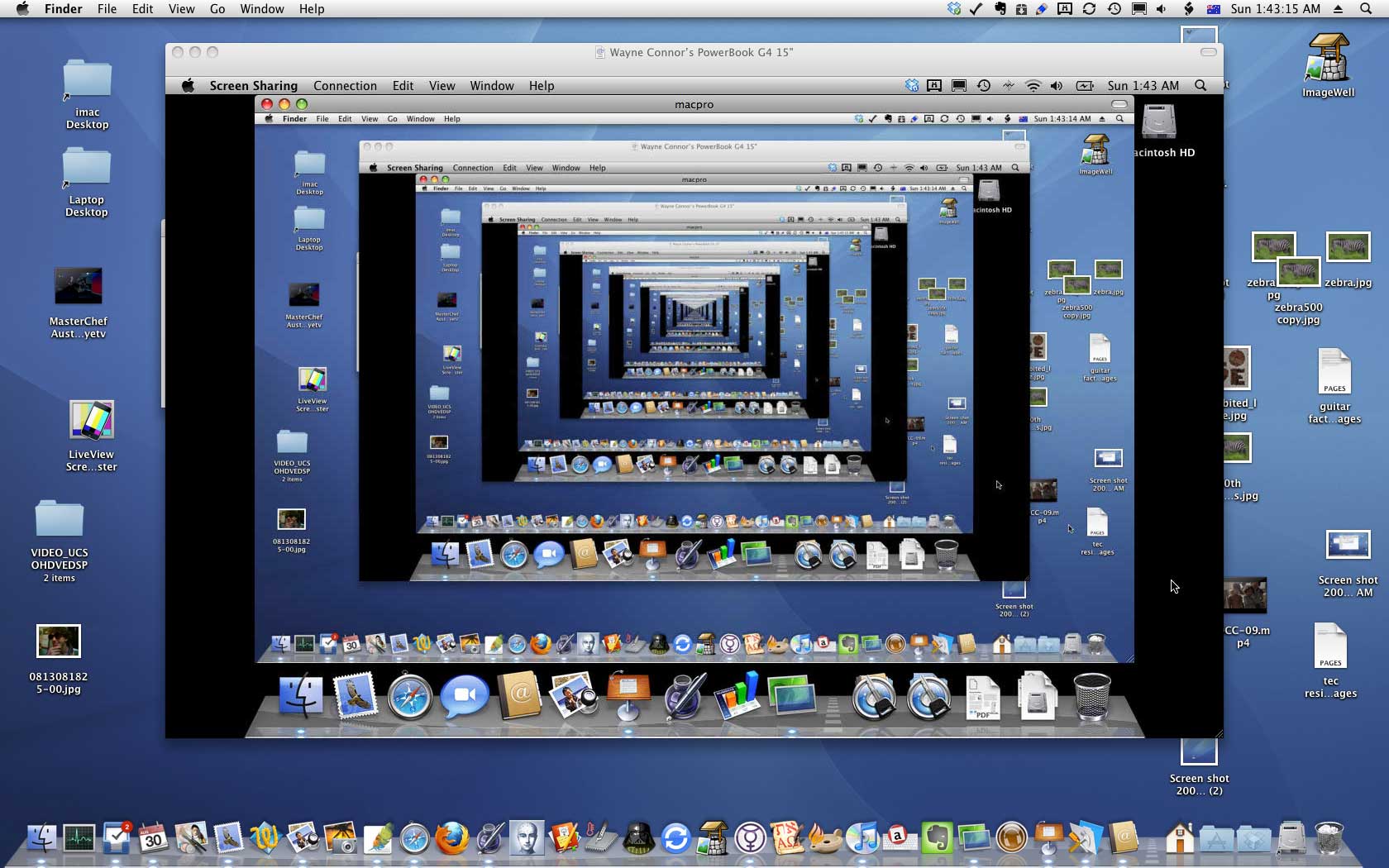Viewport: 1389px width, 868px height.
Task: Select Screen shot 200... (2) on the outermost desktop
Action: pyautogui.click(x=1199, y=766)
